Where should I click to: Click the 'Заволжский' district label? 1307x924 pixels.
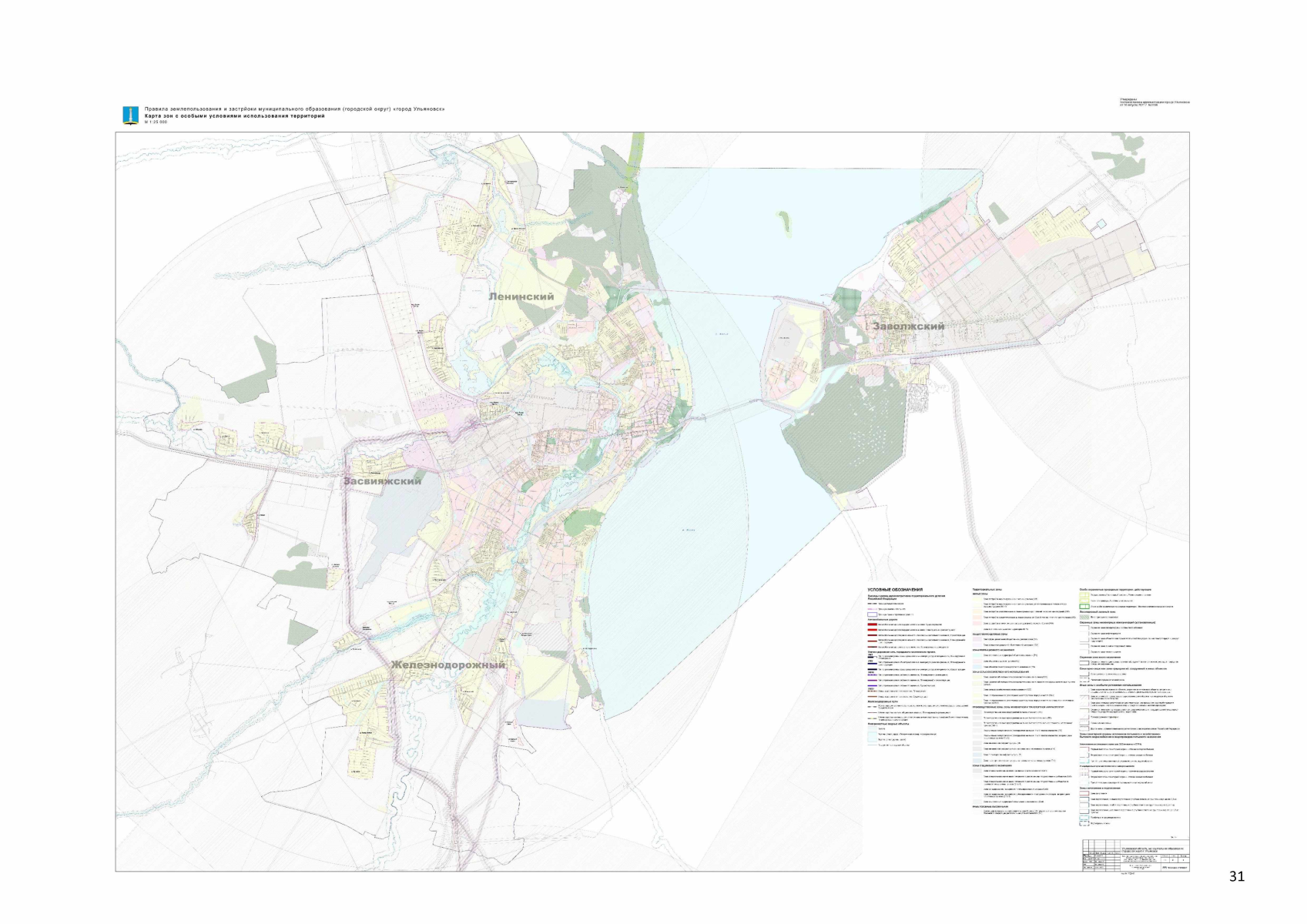[x=909, y=326]
